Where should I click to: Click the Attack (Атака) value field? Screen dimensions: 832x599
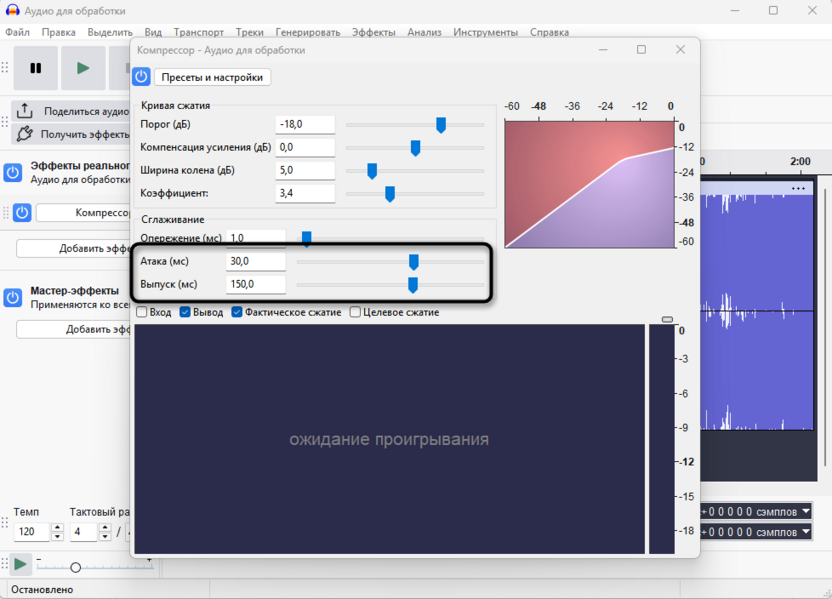click(x=256, y=261)
